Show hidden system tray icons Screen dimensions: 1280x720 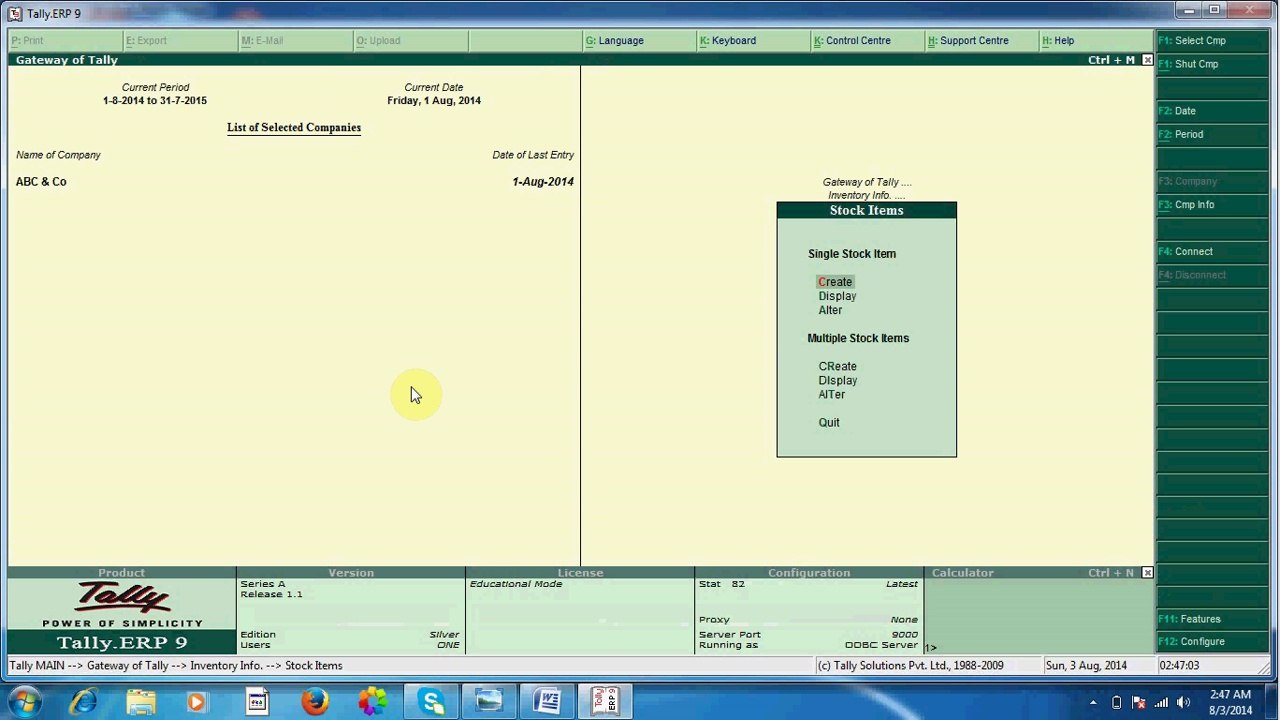(1093, 702)
